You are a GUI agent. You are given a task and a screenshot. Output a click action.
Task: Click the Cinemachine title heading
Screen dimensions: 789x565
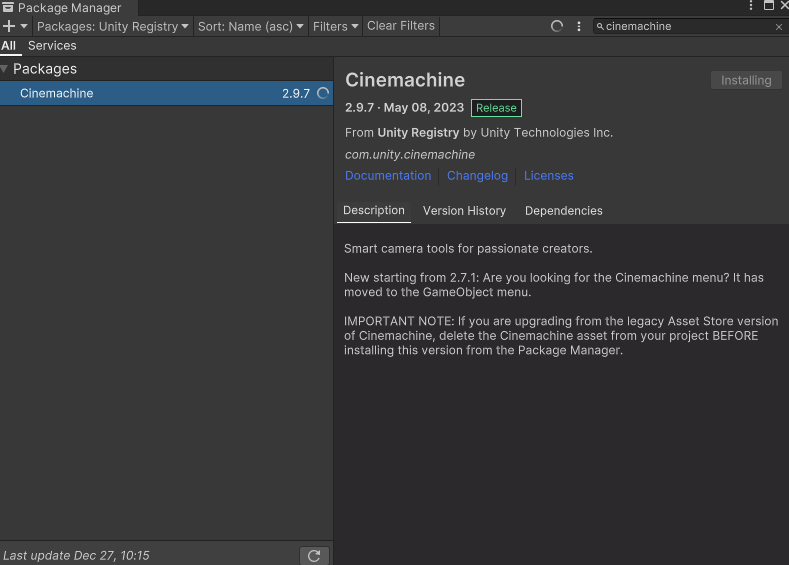[405, 80]
